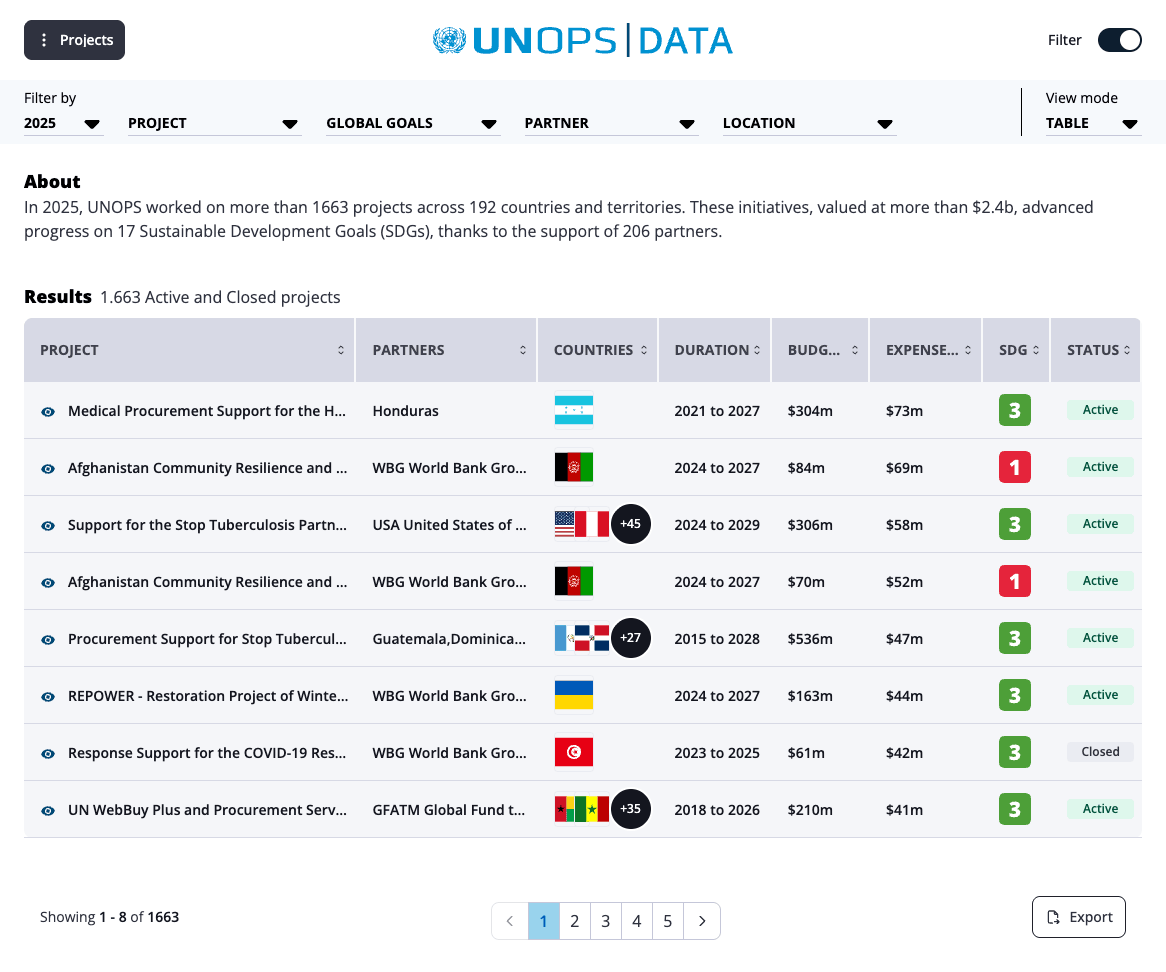Viewport: 1166px width, 972px height.
Task: Open REPOWER - Restoration Project of Winte... project
Action: [207, 696]
